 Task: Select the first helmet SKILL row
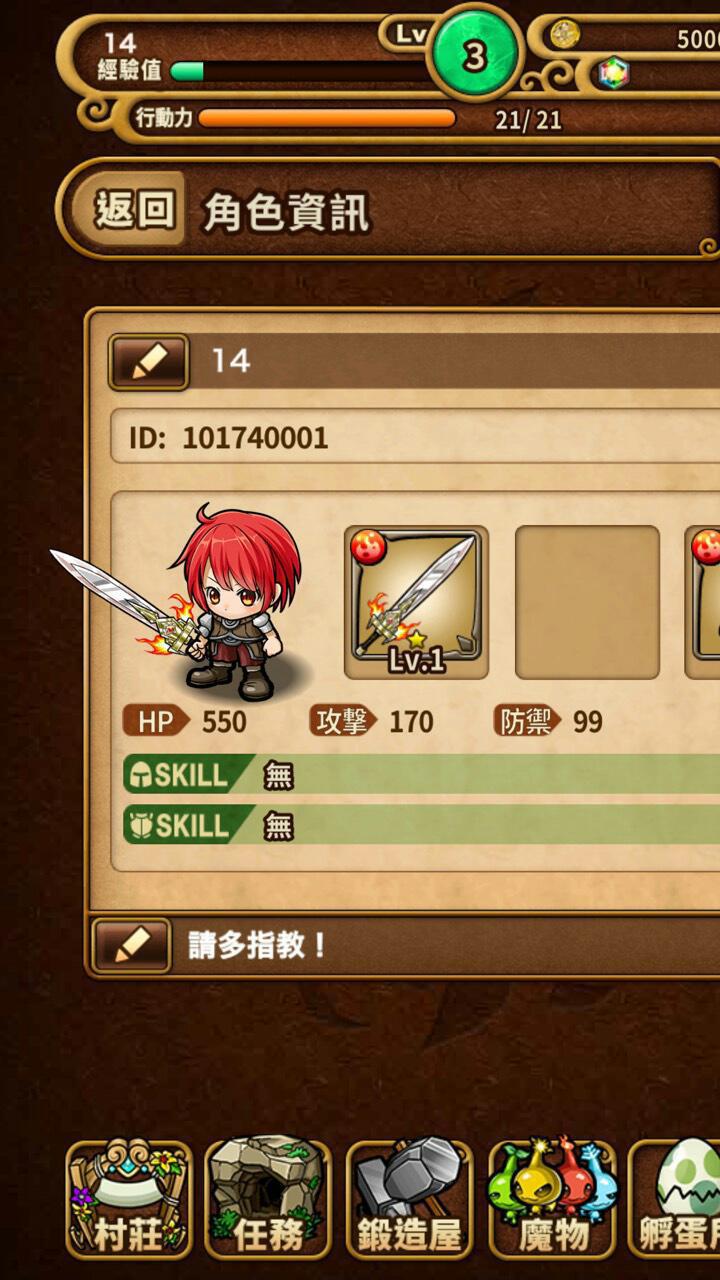coord(421,774)
